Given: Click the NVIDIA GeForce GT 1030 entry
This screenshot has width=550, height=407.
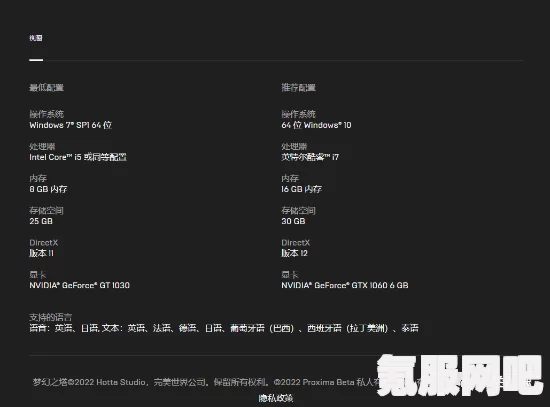Looking at the screenshot, I should (80, 285).
